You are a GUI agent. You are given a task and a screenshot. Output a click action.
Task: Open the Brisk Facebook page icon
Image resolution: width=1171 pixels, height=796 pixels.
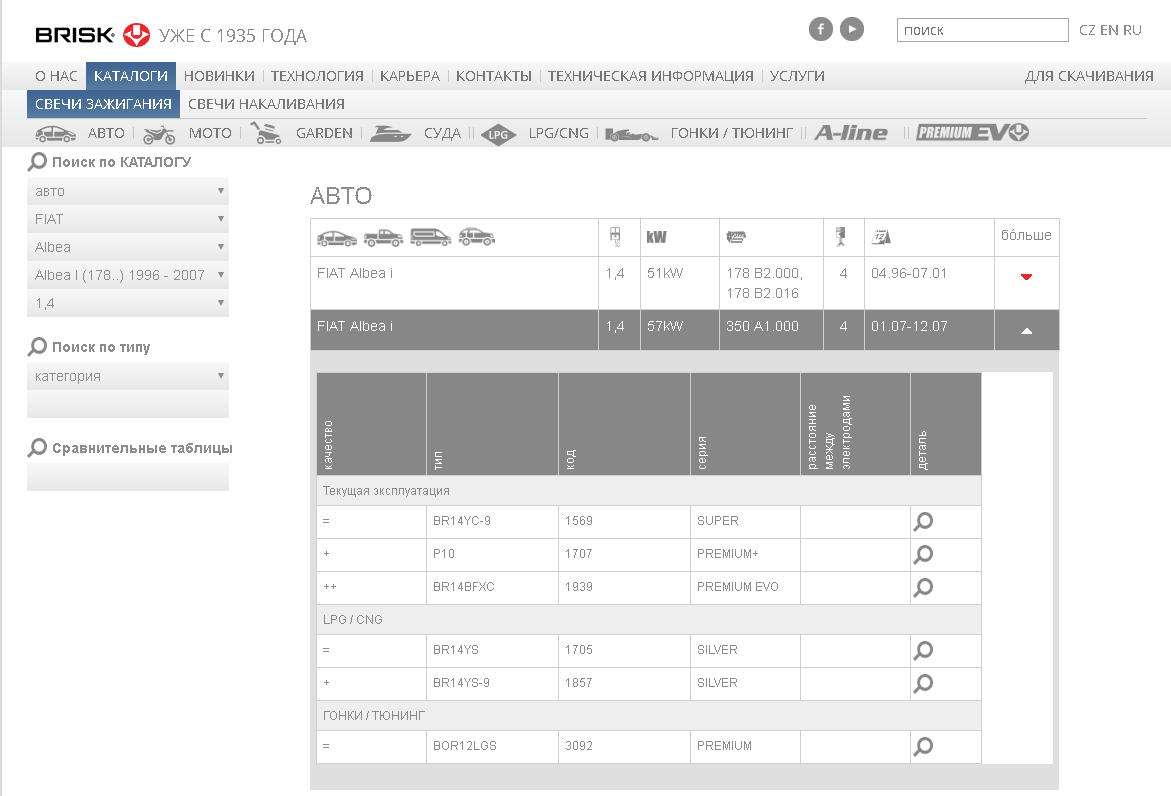820,29
